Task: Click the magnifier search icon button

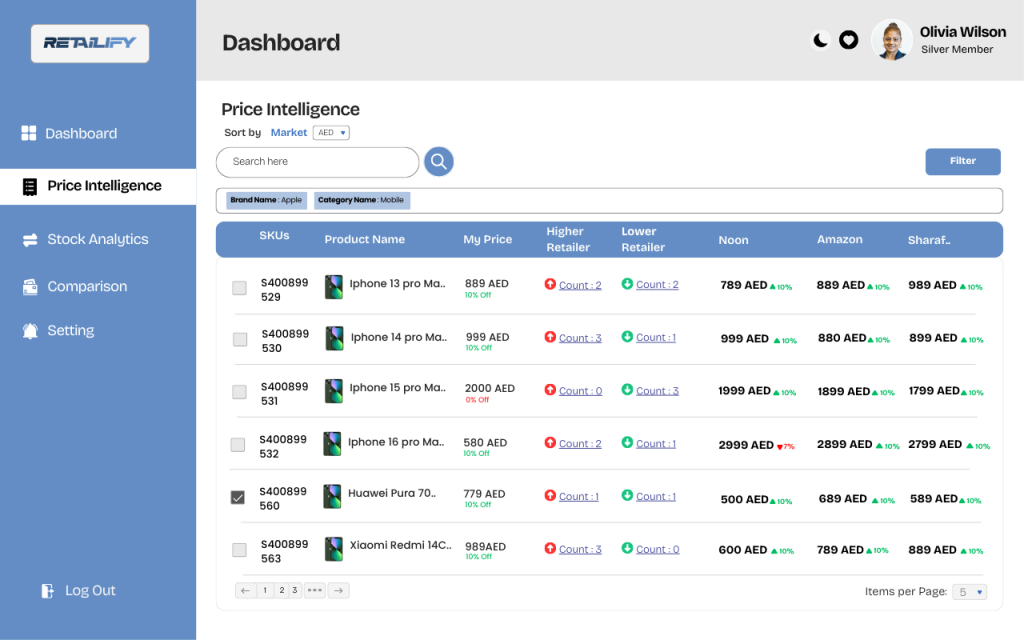Action: (x=439, y=161)
